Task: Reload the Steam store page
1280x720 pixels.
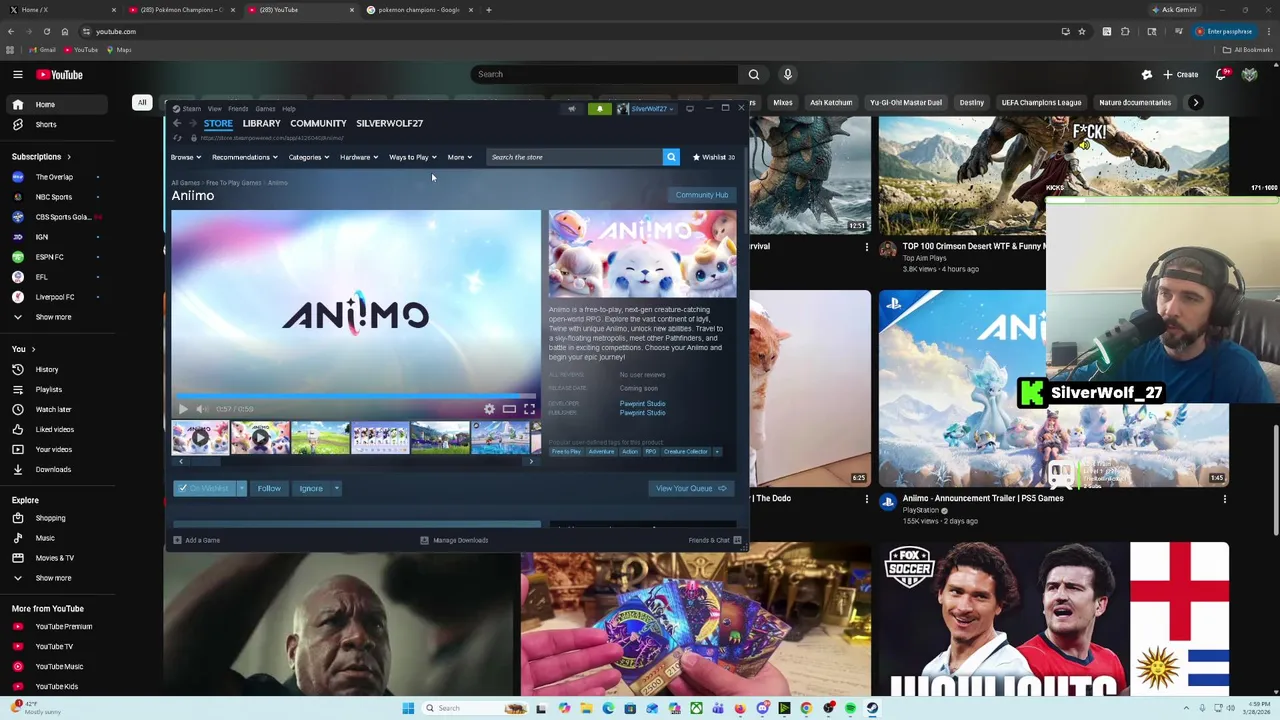Action: pos(178,138)
